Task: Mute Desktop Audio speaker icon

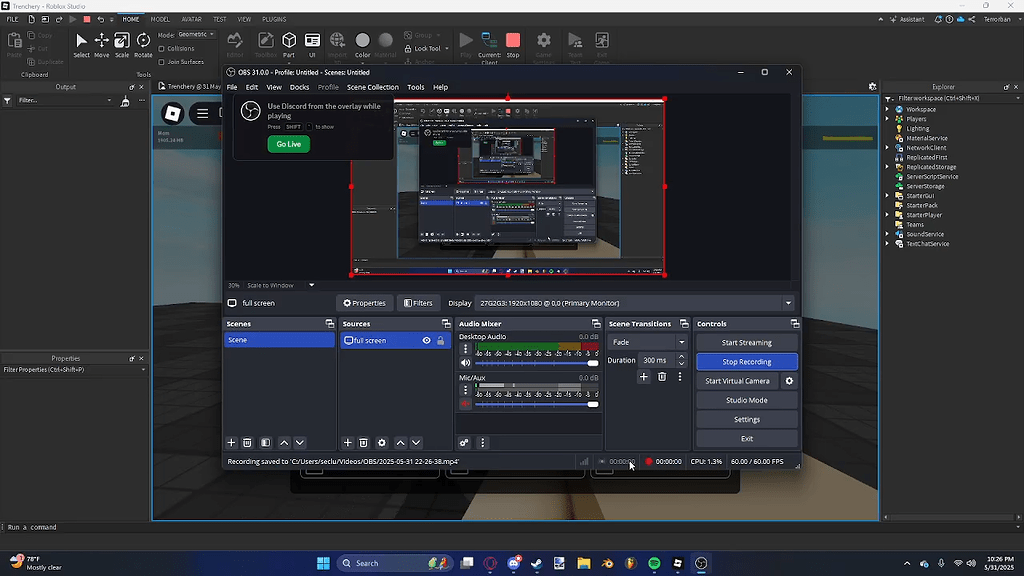Action: [x=466, y=363]
